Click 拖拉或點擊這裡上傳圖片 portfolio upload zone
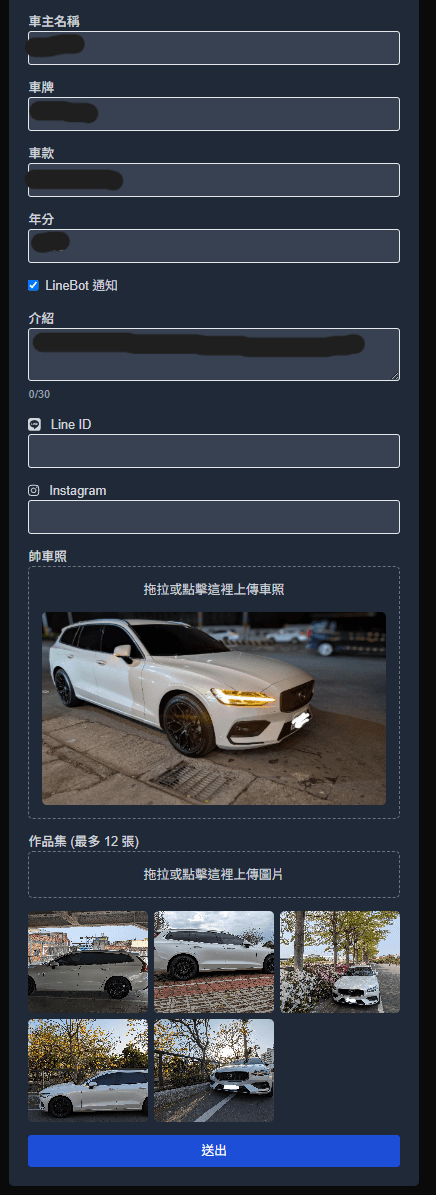 [213, 874]
